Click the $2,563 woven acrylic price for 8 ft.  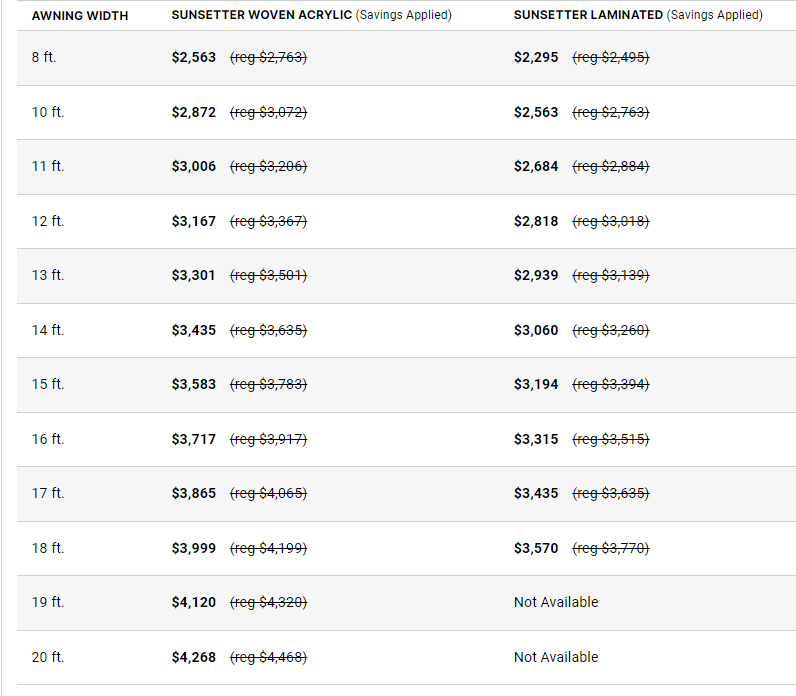click(x=194, y=58)
